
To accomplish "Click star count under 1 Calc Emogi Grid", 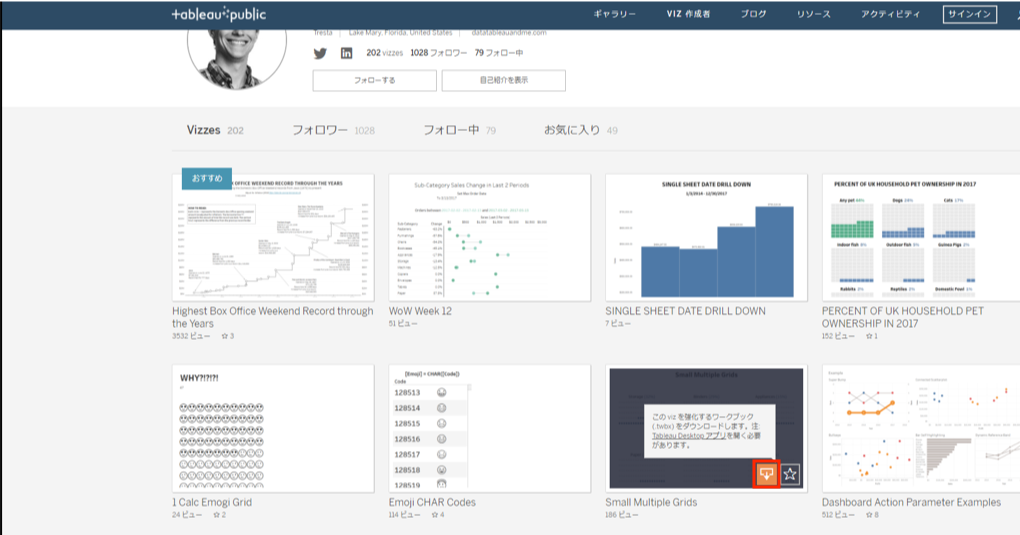I will click(x=220, y=515).
